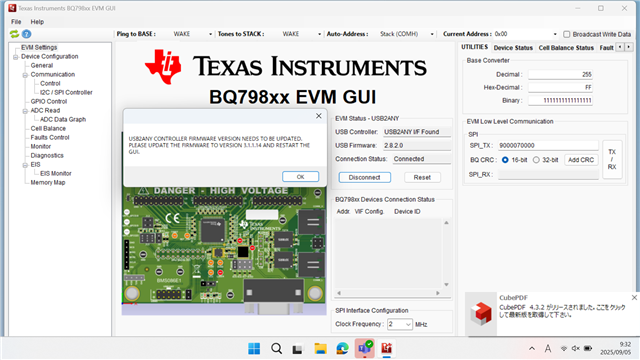Open Clock Frequency MHz combo box
Viewport: 640px width, 360px height.
point(400,324)
